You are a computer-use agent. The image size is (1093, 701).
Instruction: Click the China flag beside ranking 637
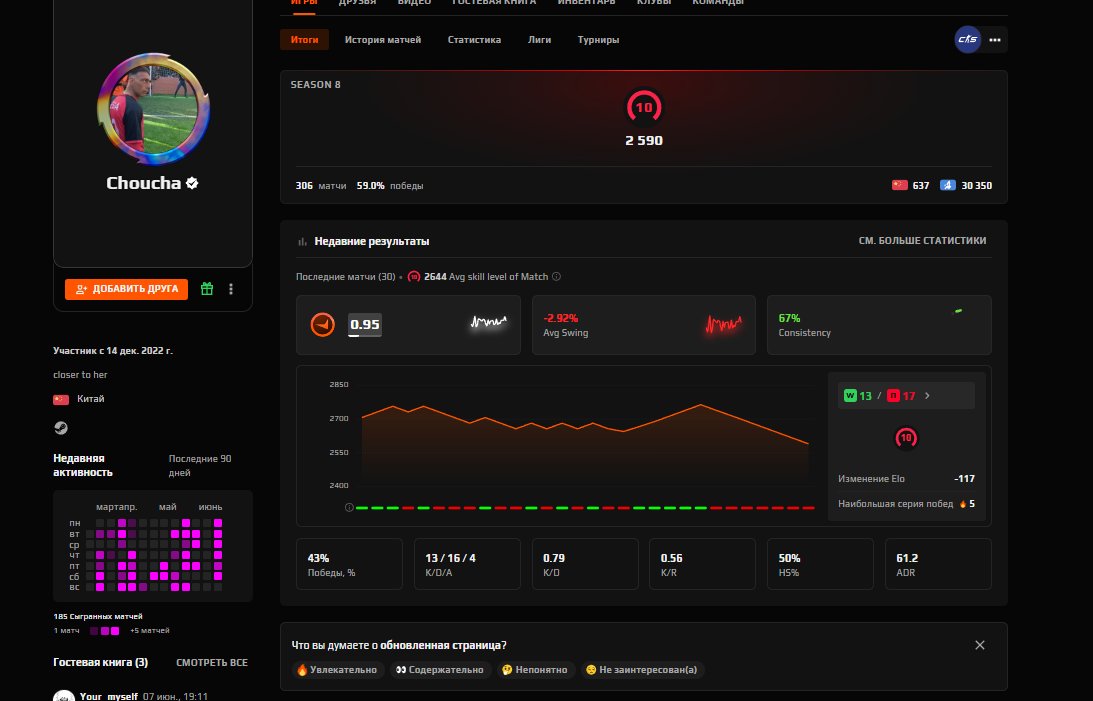click(899, 185)
